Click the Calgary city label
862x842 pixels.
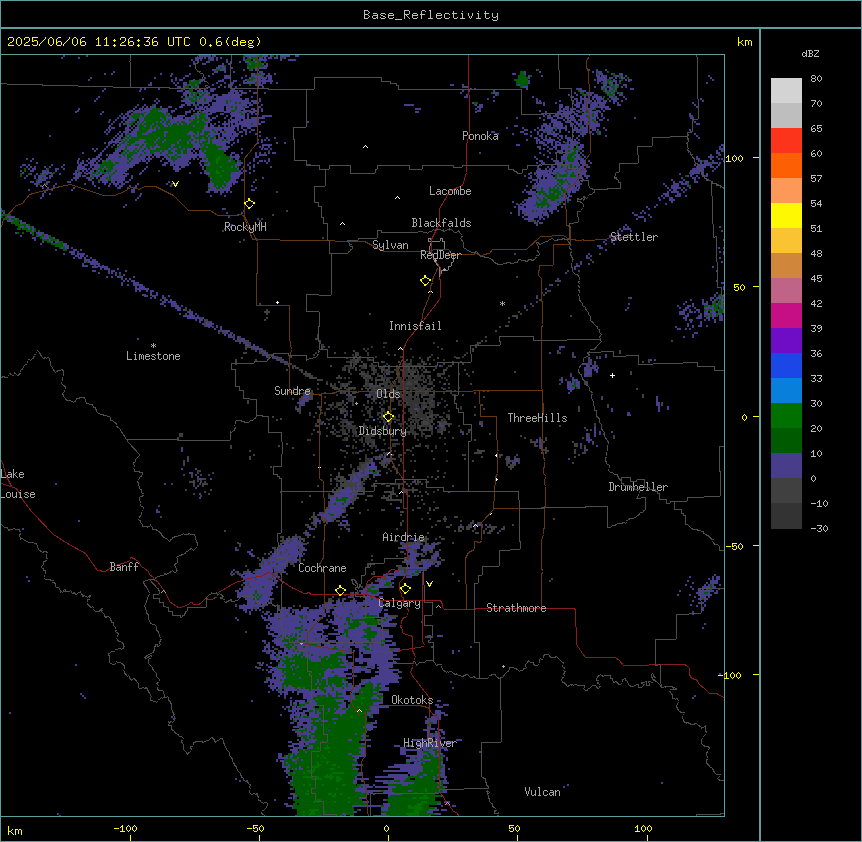[400, 603]
